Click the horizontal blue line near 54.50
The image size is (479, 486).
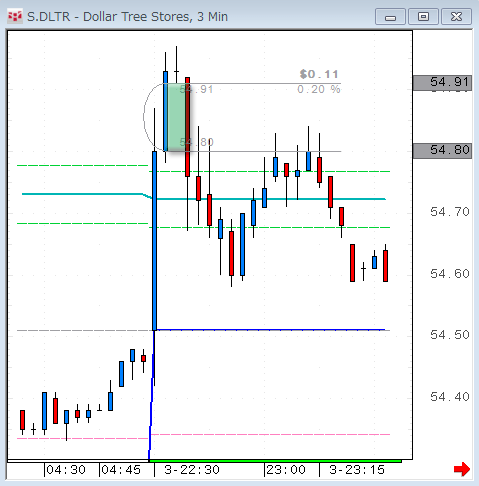point(270,330)
